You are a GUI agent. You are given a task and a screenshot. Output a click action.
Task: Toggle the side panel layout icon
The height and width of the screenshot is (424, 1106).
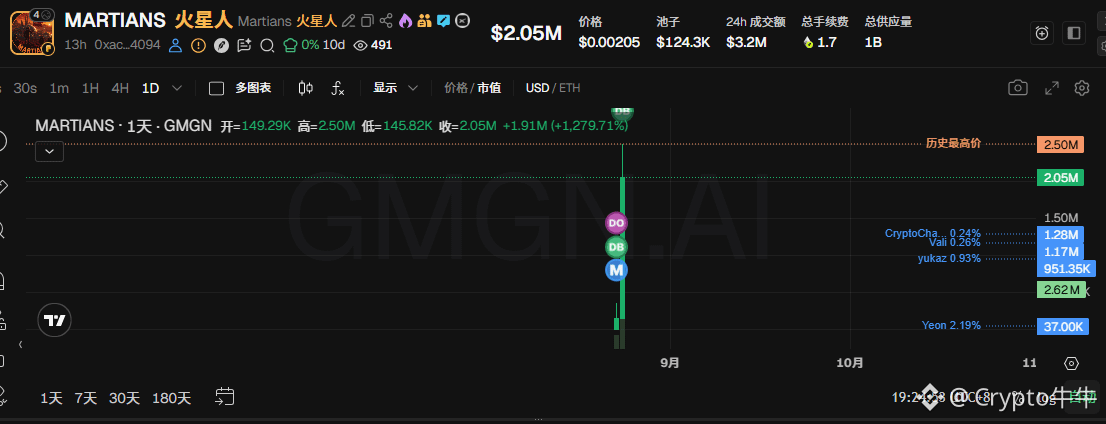click(1074, 32)
